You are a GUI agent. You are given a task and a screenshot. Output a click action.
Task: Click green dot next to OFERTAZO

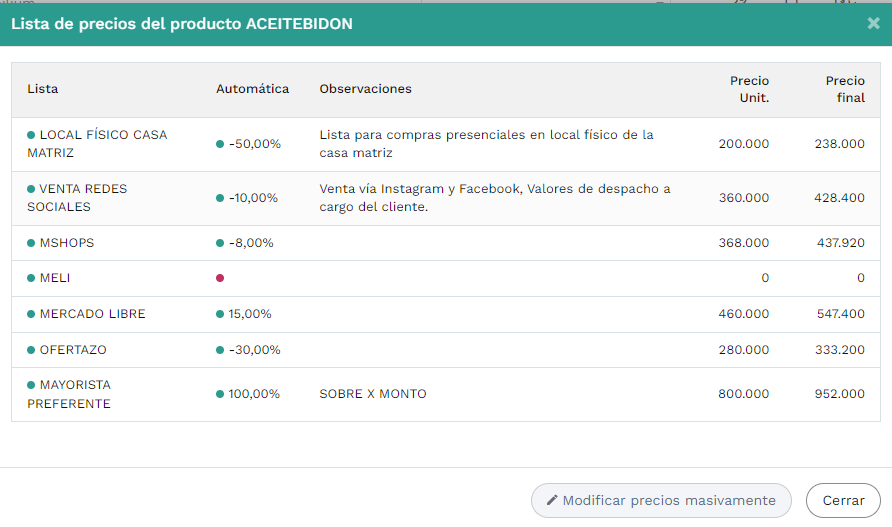[x=31, y=350]
